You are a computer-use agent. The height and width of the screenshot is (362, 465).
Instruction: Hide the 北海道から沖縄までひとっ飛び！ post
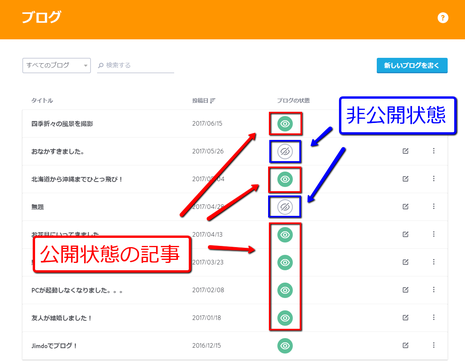285,179
